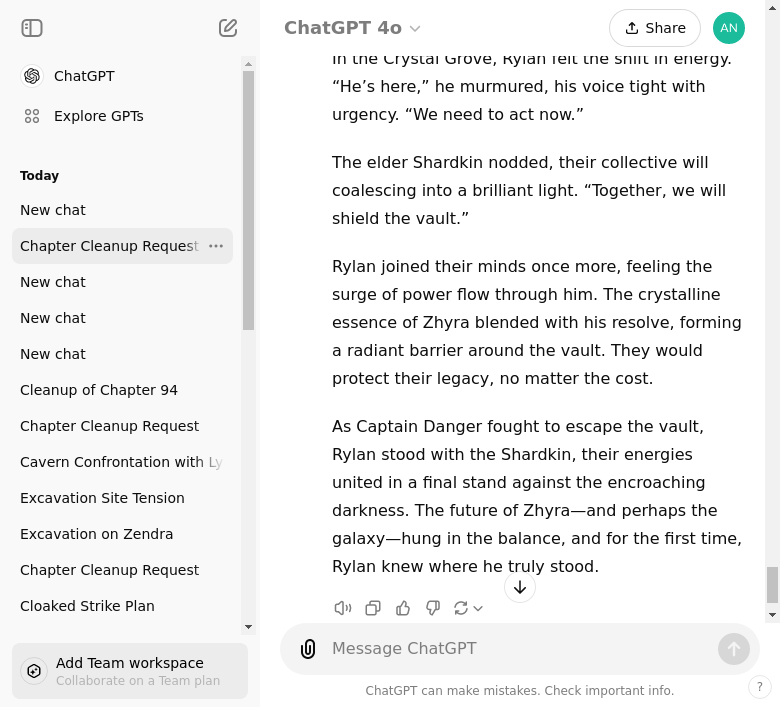Expand the regenerate model options chevron
Image resolution: width=780 pixels, height=707 pixels.
coord(478,608)
